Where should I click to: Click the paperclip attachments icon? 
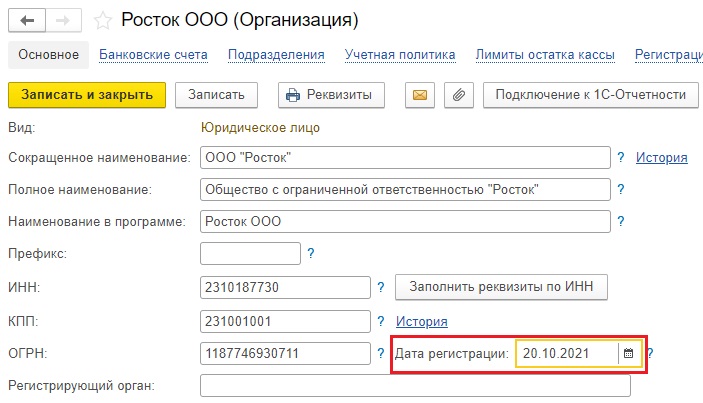click(x=459, y=95)
